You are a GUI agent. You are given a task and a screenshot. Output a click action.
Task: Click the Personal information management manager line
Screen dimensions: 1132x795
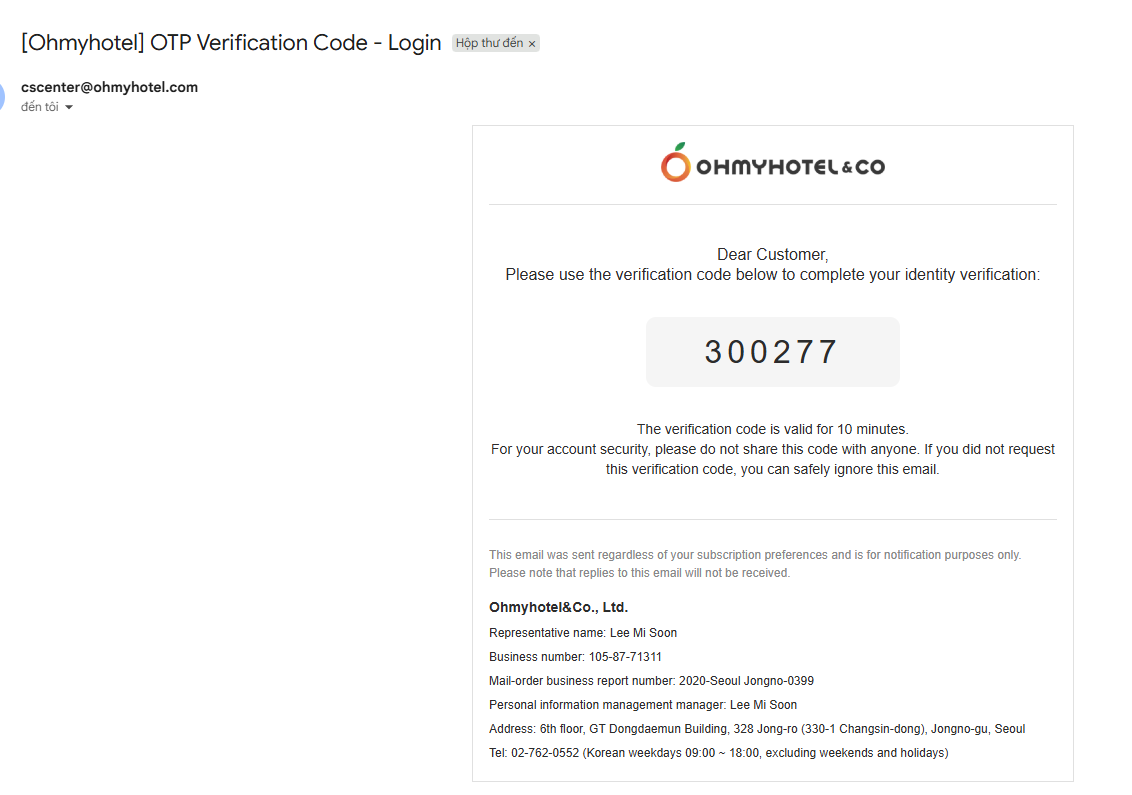tap(643, 705)
